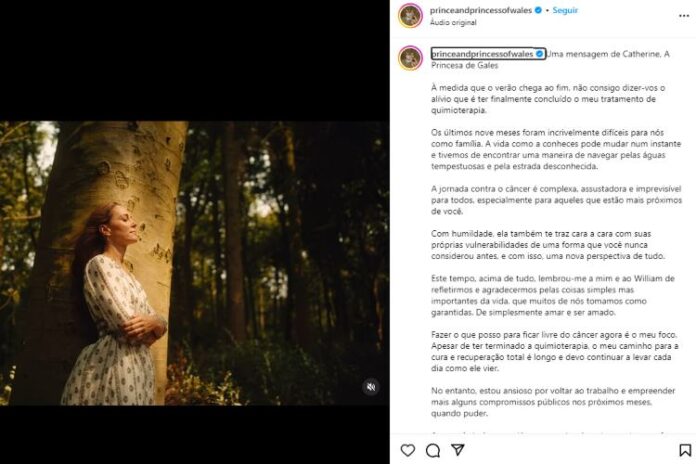Screen dimensions: 696x464
Task: Share the post using the paper plane icon
Action: click(x=457, y=450)
